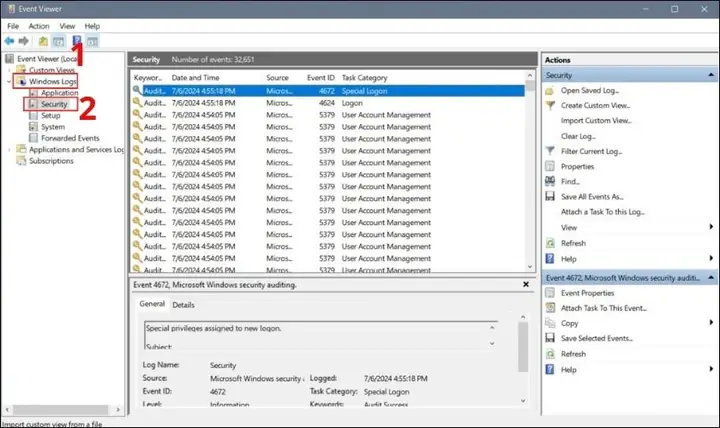Click the Save All Events As disk icon
This screenshot has height=428, width=720.
tap(550, 197)
